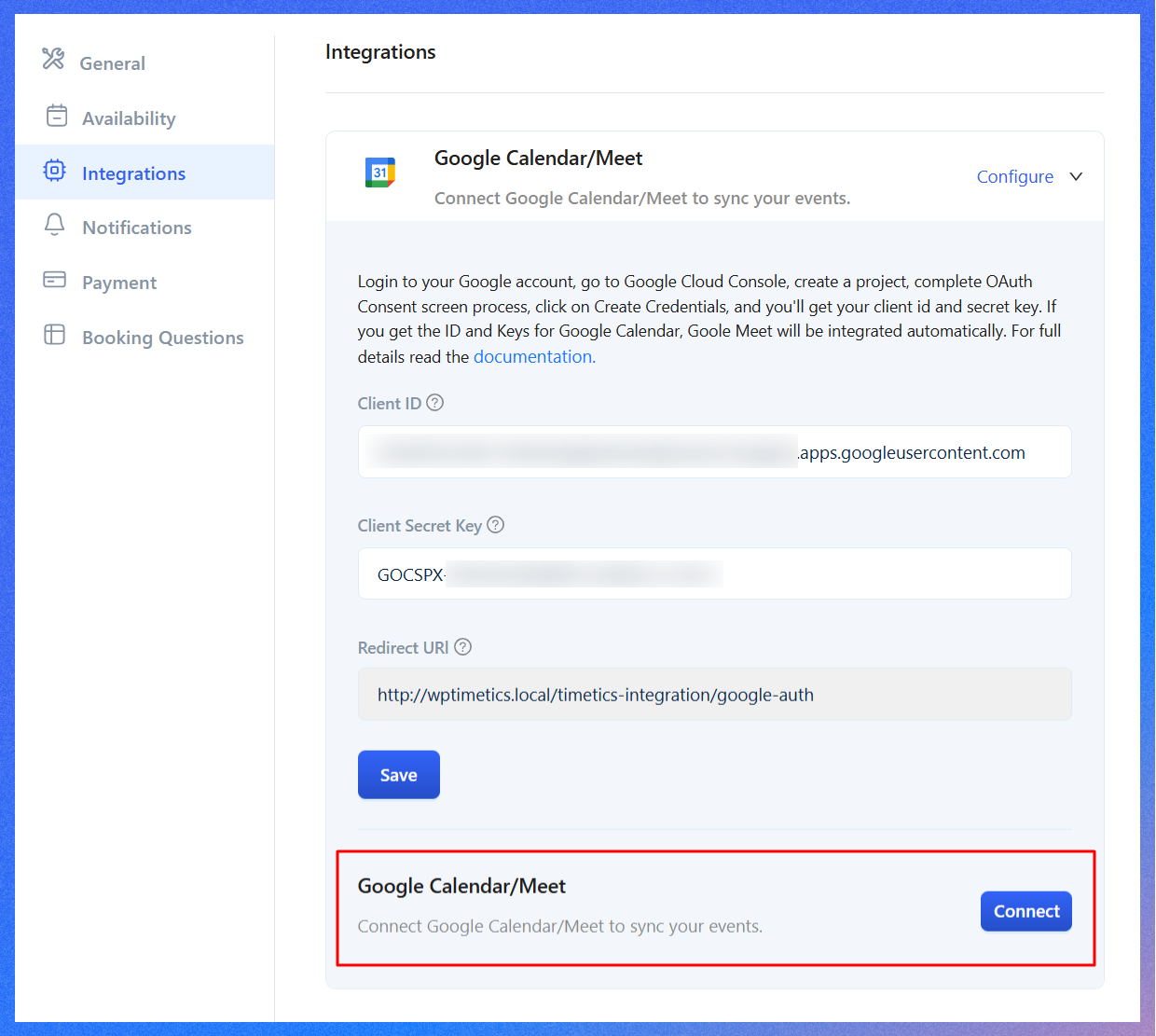Click the Google Calendar logo icon
The width and height of the screenshot is (1156, 1036).
380,173
